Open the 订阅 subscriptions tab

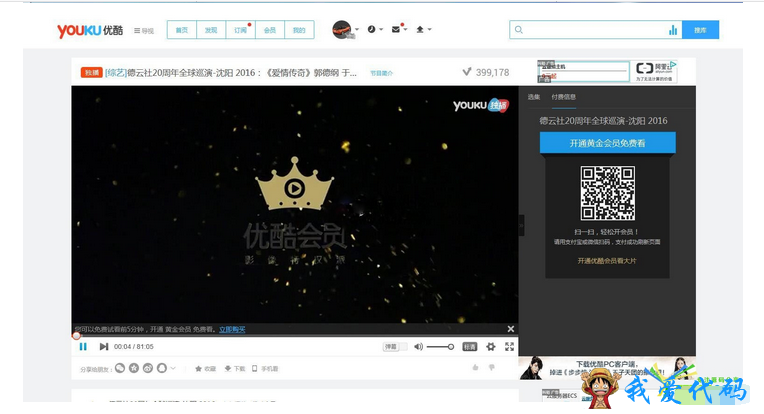click(240, 30)
